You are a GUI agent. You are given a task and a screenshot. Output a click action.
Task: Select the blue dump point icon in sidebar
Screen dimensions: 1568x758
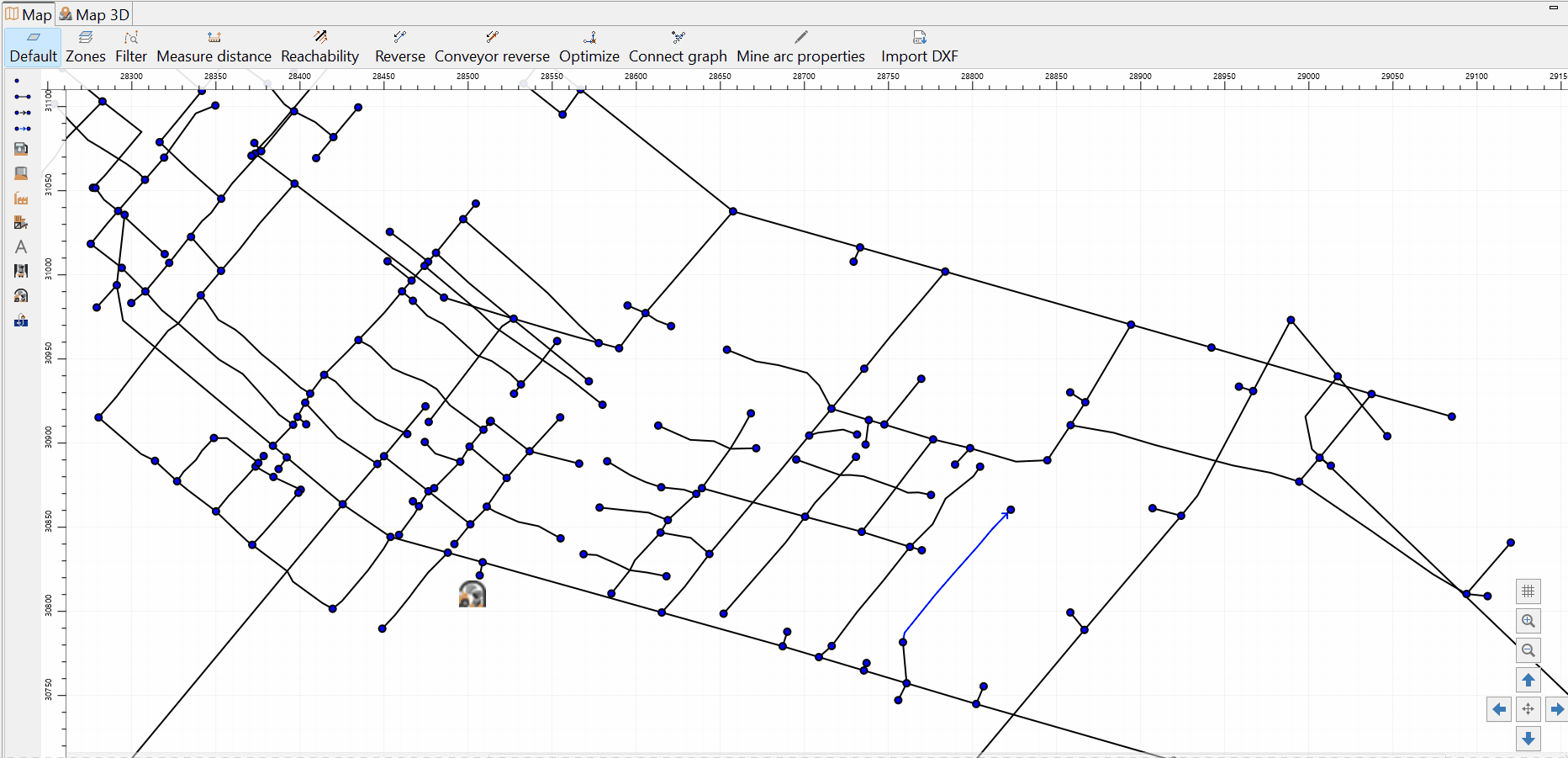point(21,320)
